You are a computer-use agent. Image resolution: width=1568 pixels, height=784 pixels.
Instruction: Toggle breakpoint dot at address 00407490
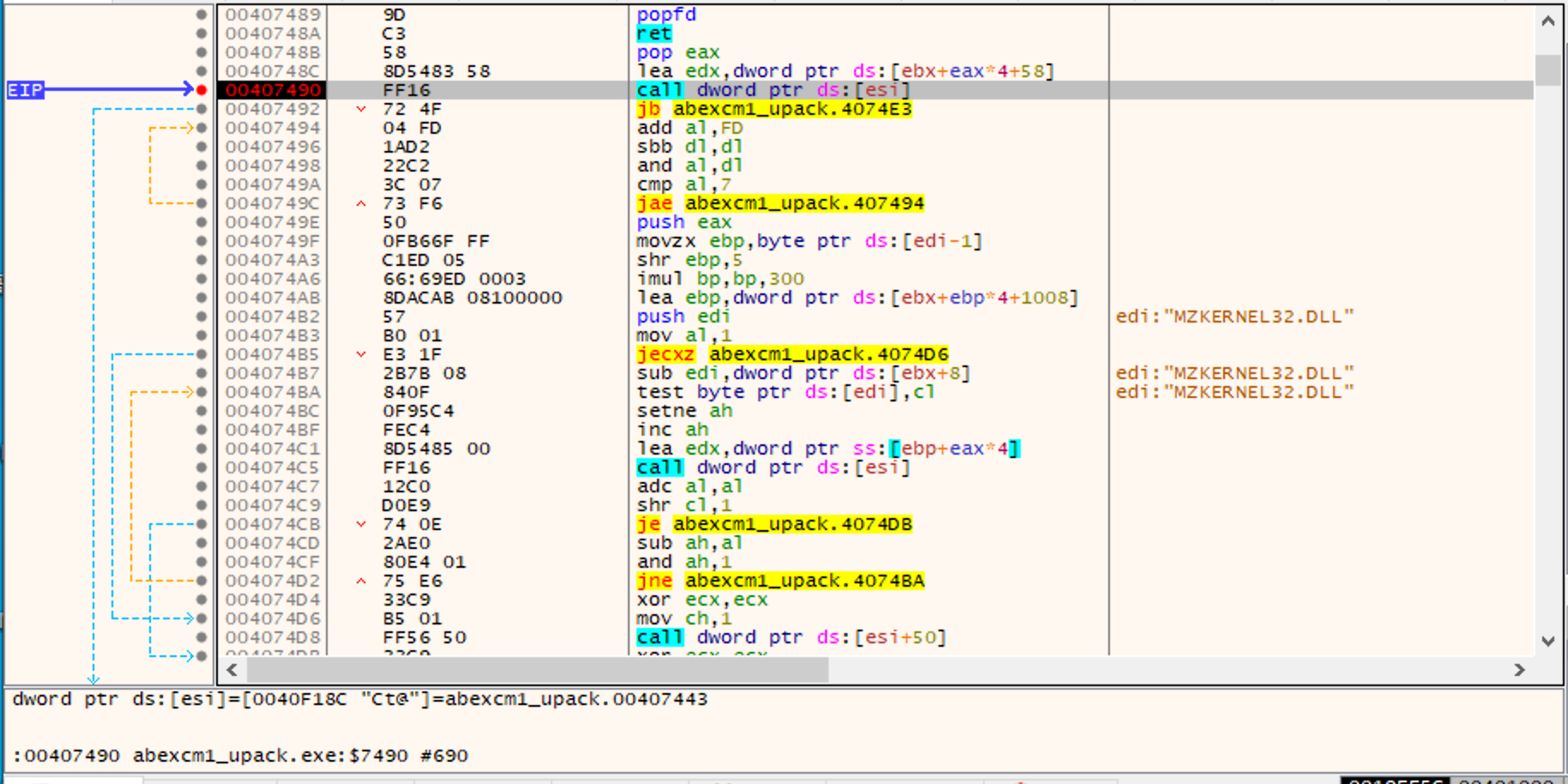point(202,90)
